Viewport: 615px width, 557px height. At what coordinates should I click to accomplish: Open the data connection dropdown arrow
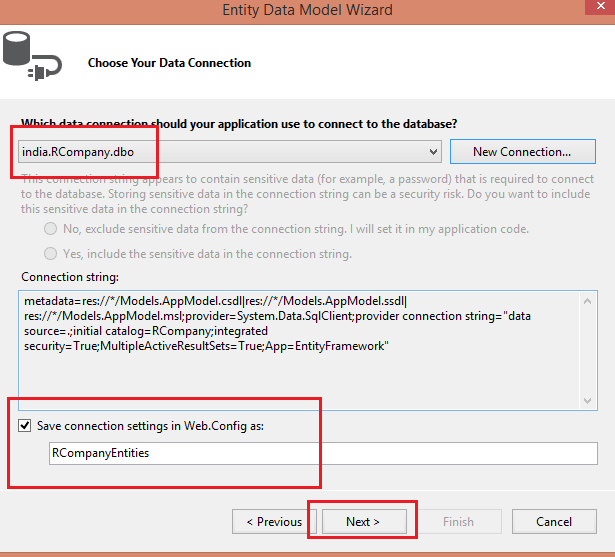(x=433, y=152)
